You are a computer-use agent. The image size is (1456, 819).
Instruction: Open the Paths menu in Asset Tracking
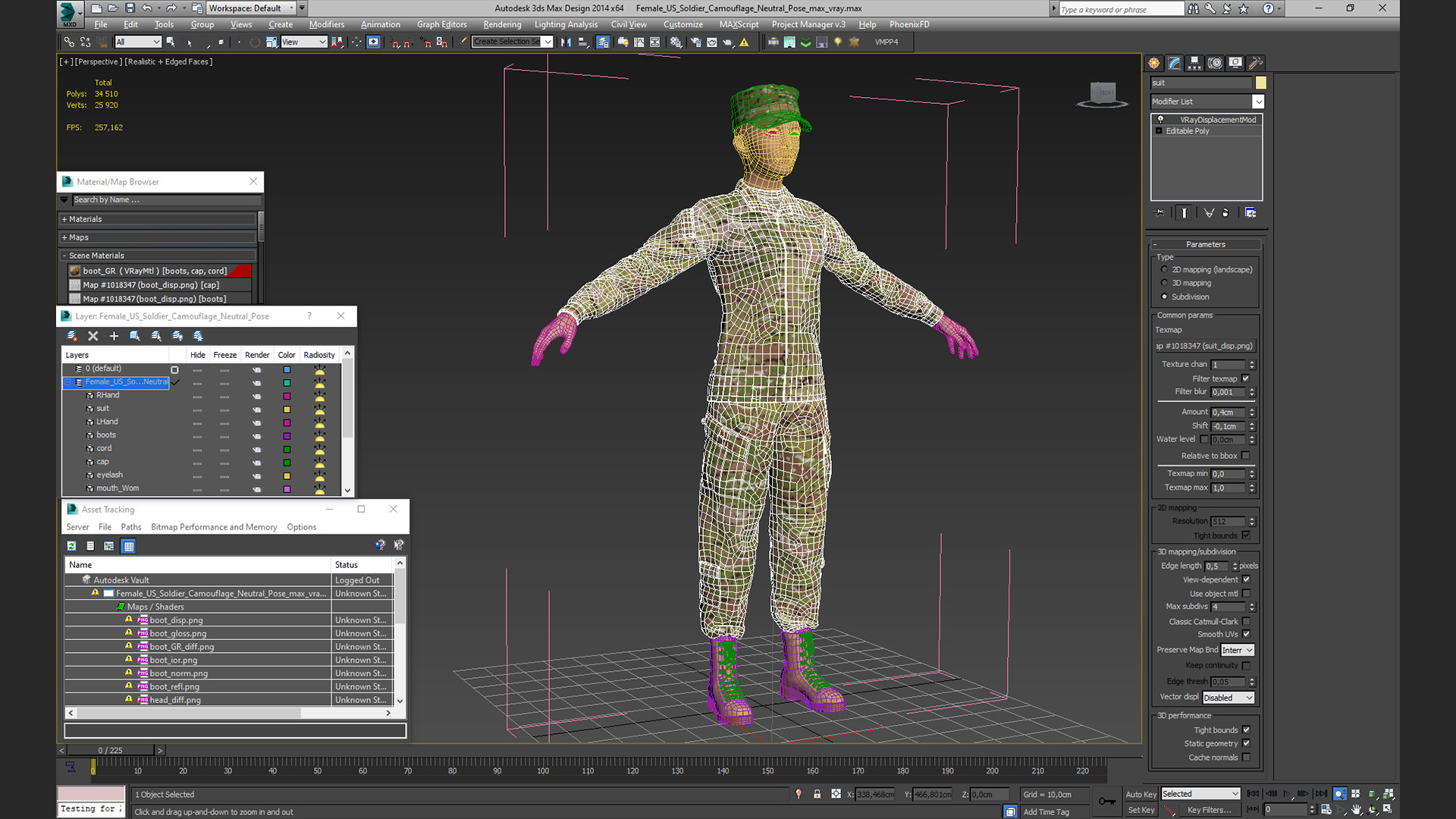(x=130, y=527)
